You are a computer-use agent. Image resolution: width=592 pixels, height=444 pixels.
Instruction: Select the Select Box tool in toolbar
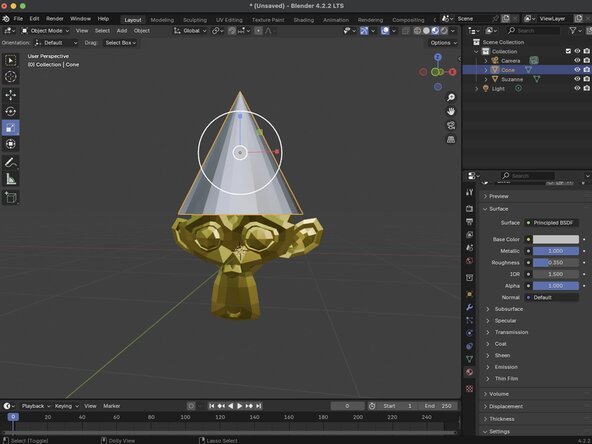pyautogui.click(x=11, y=60)
